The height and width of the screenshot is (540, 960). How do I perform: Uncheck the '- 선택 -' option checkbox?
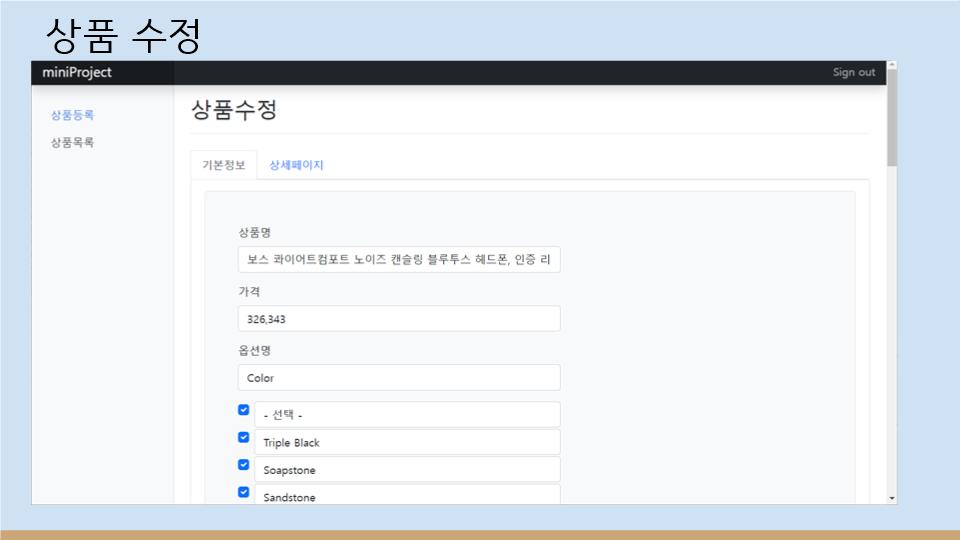point(244,410)
